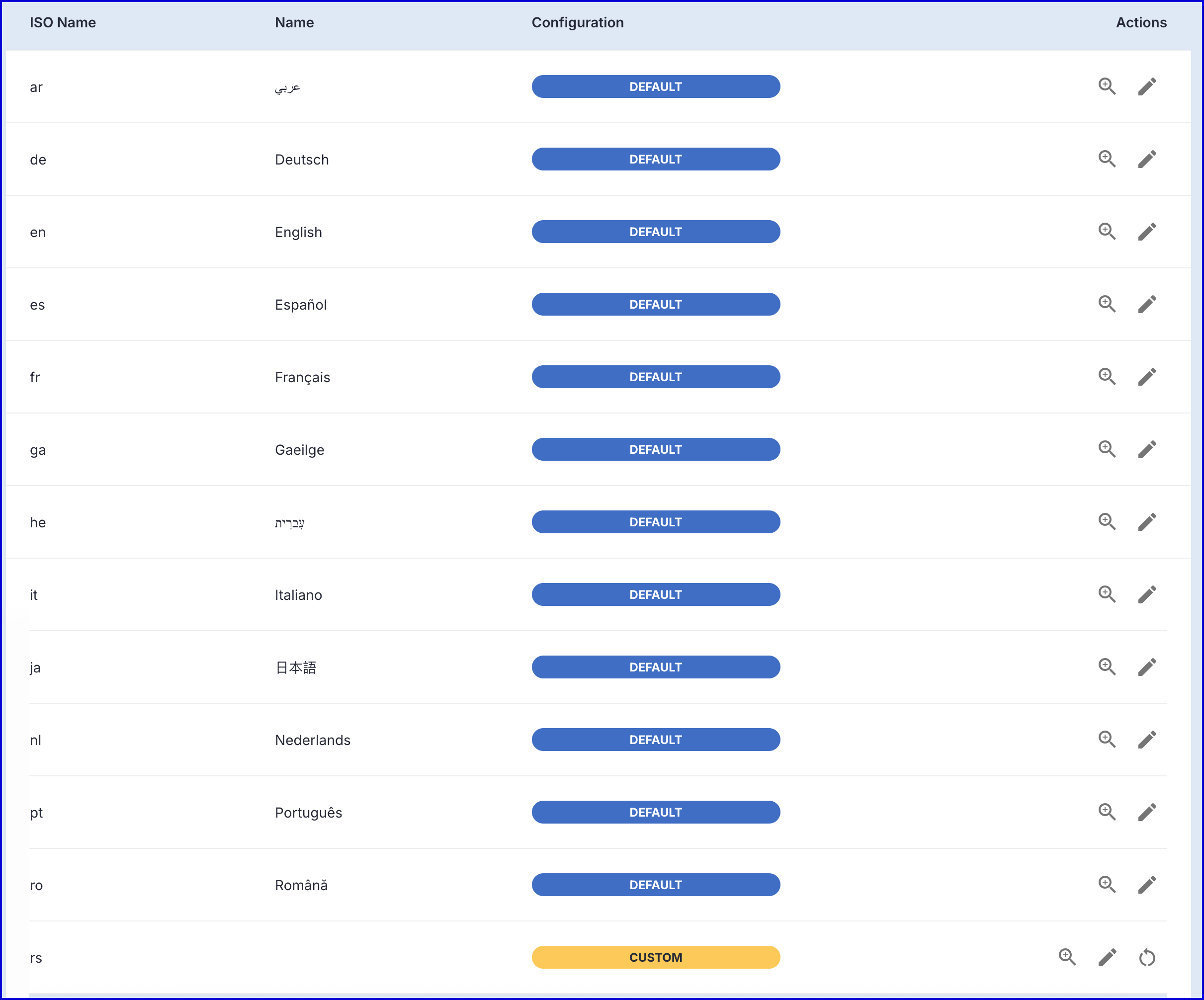Click the pencil icon for Español
Screen dimensions: 1204x1000
coord(1147,304)
